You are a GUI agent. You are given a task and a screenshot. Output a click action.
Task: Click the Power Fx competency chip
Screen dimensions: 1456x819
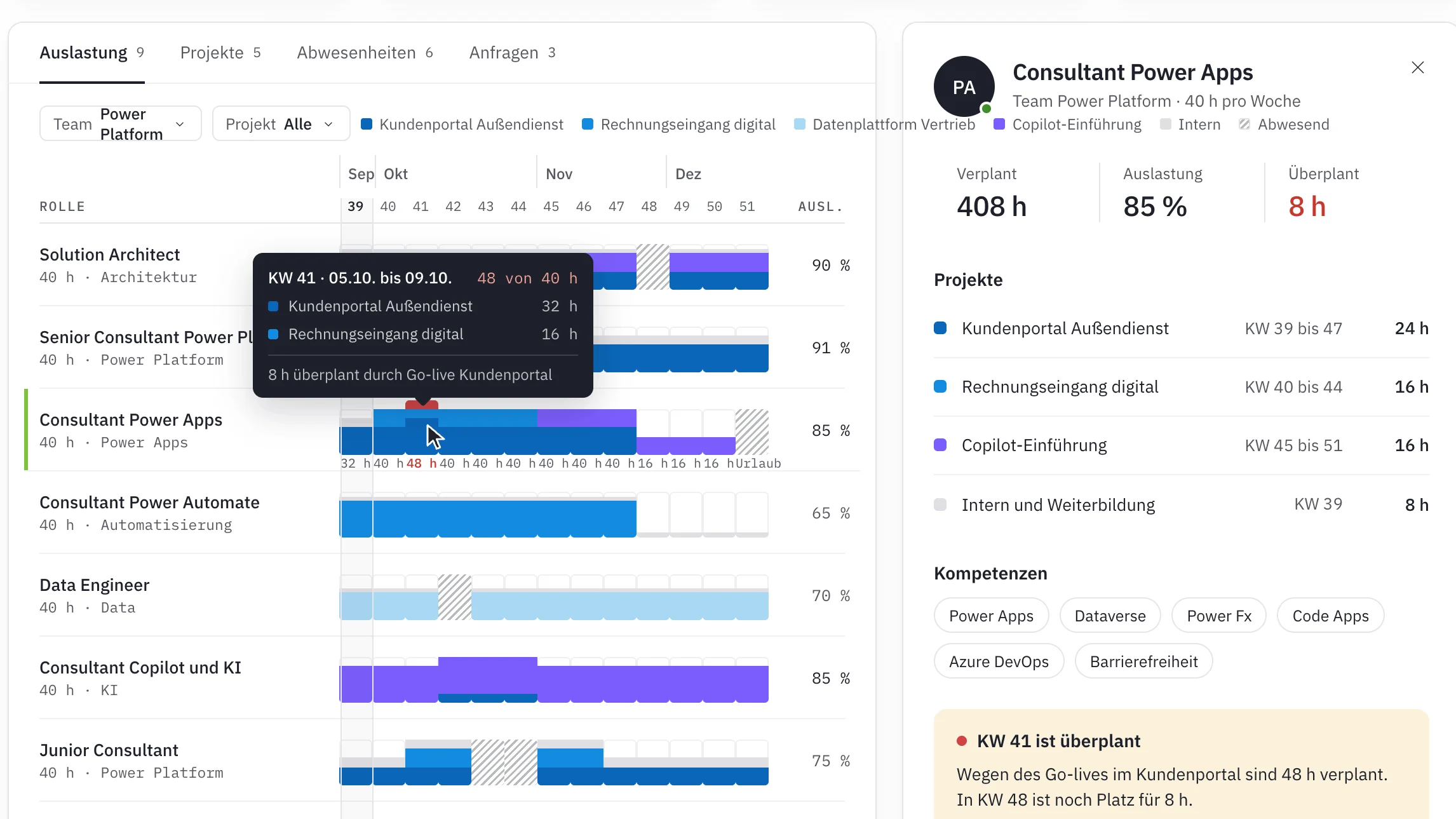1219,616
